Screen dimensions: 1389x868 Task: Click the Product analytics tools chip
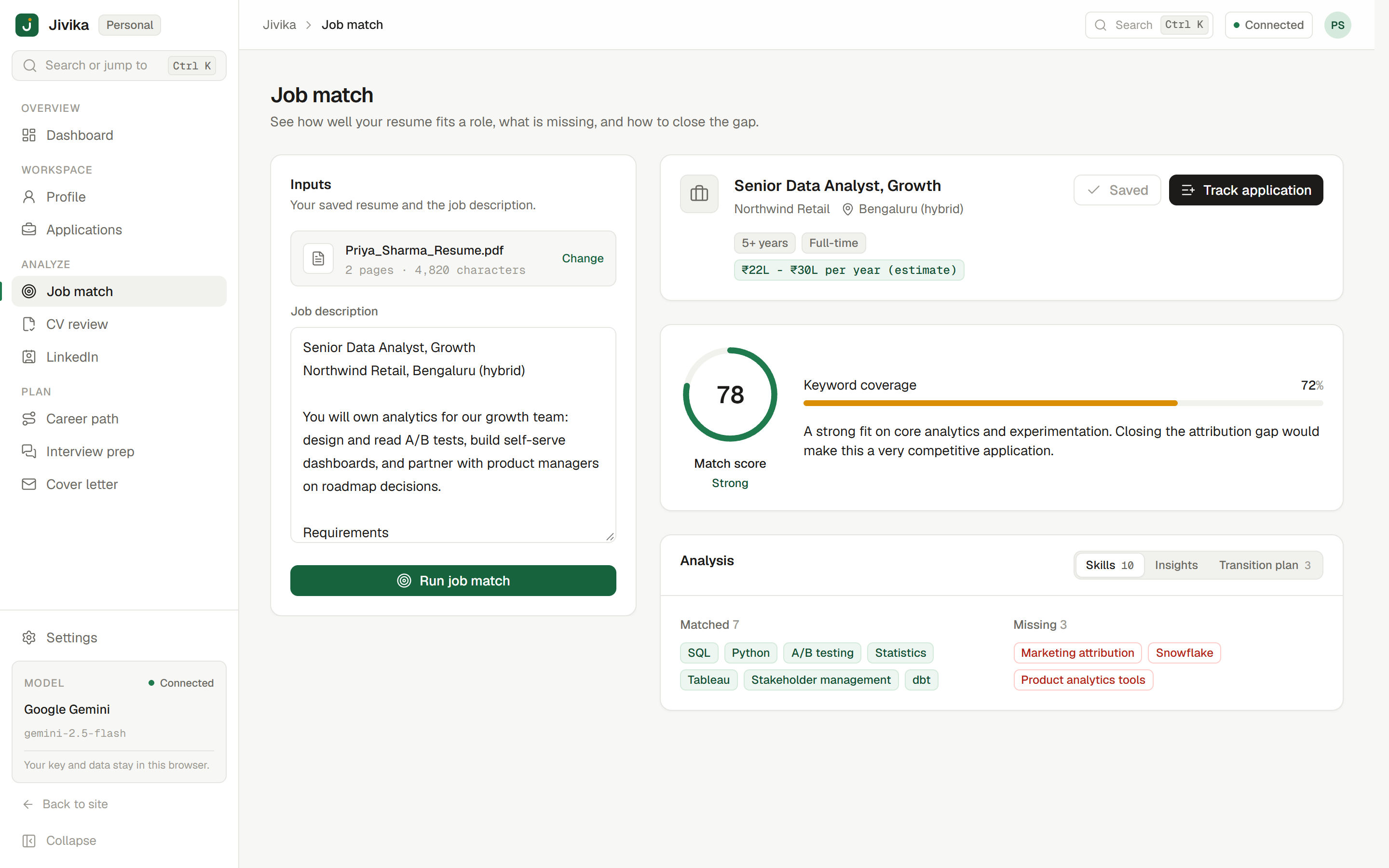pos(1083,680)
